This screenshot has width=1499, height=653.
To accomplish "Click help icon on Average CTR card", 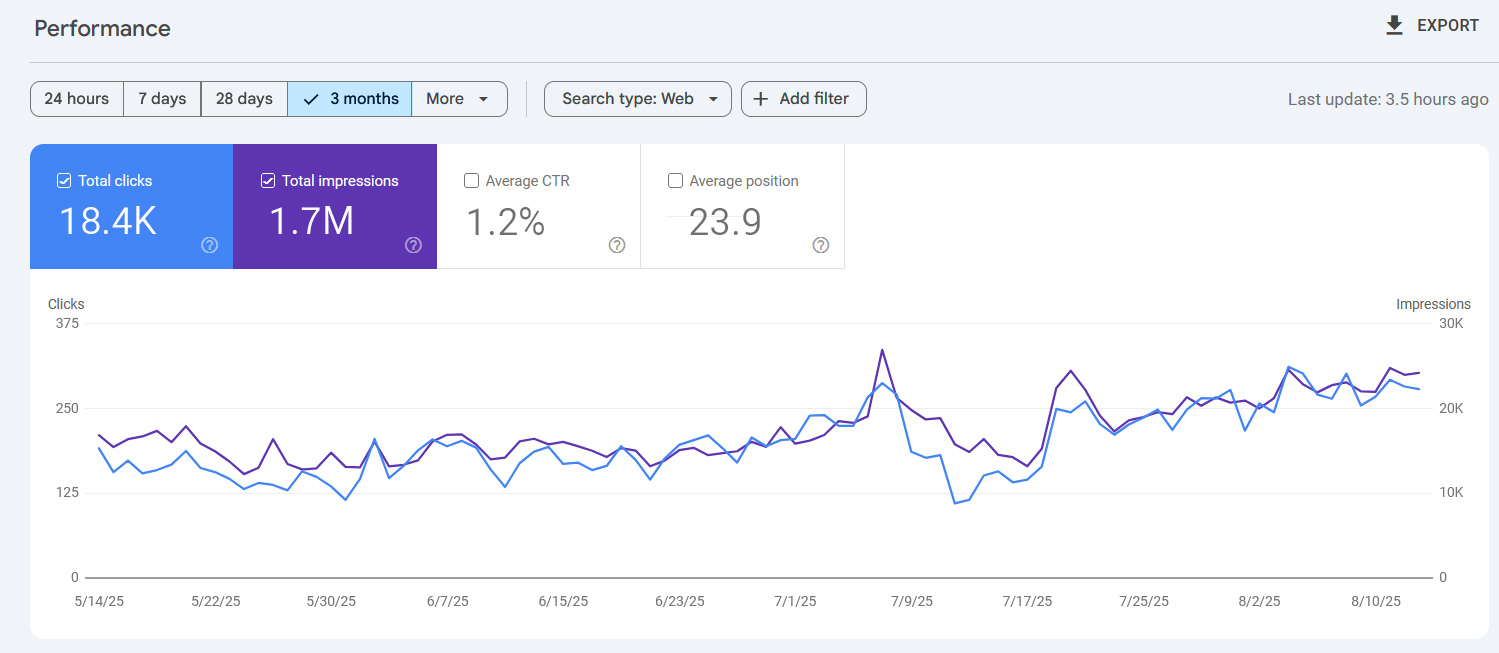I will (x=617, y=245).
